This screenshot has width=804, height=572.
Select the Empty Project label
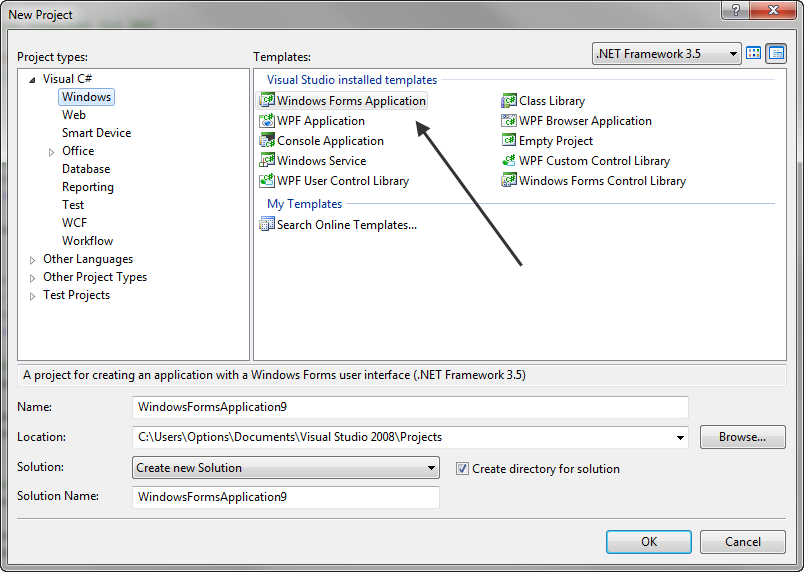[x=556, y=140]
